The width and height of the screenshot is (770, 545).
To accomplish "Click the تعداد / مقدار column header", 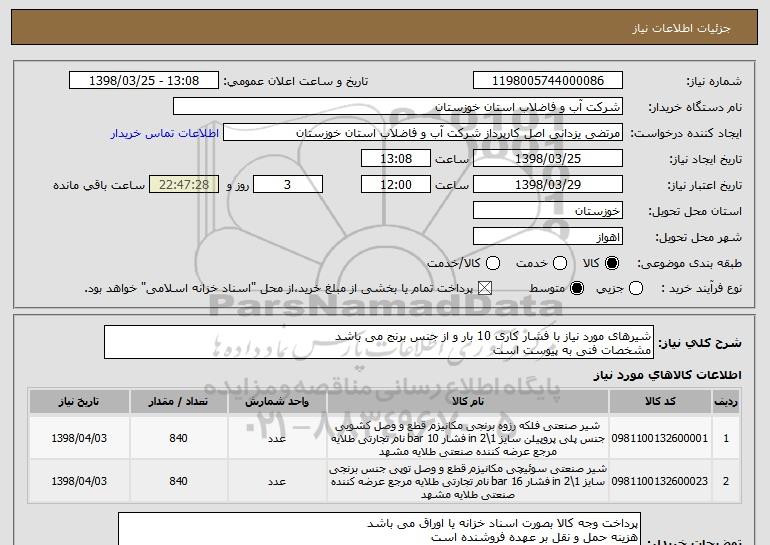I will pyautogui.click(x=178, y=402).
